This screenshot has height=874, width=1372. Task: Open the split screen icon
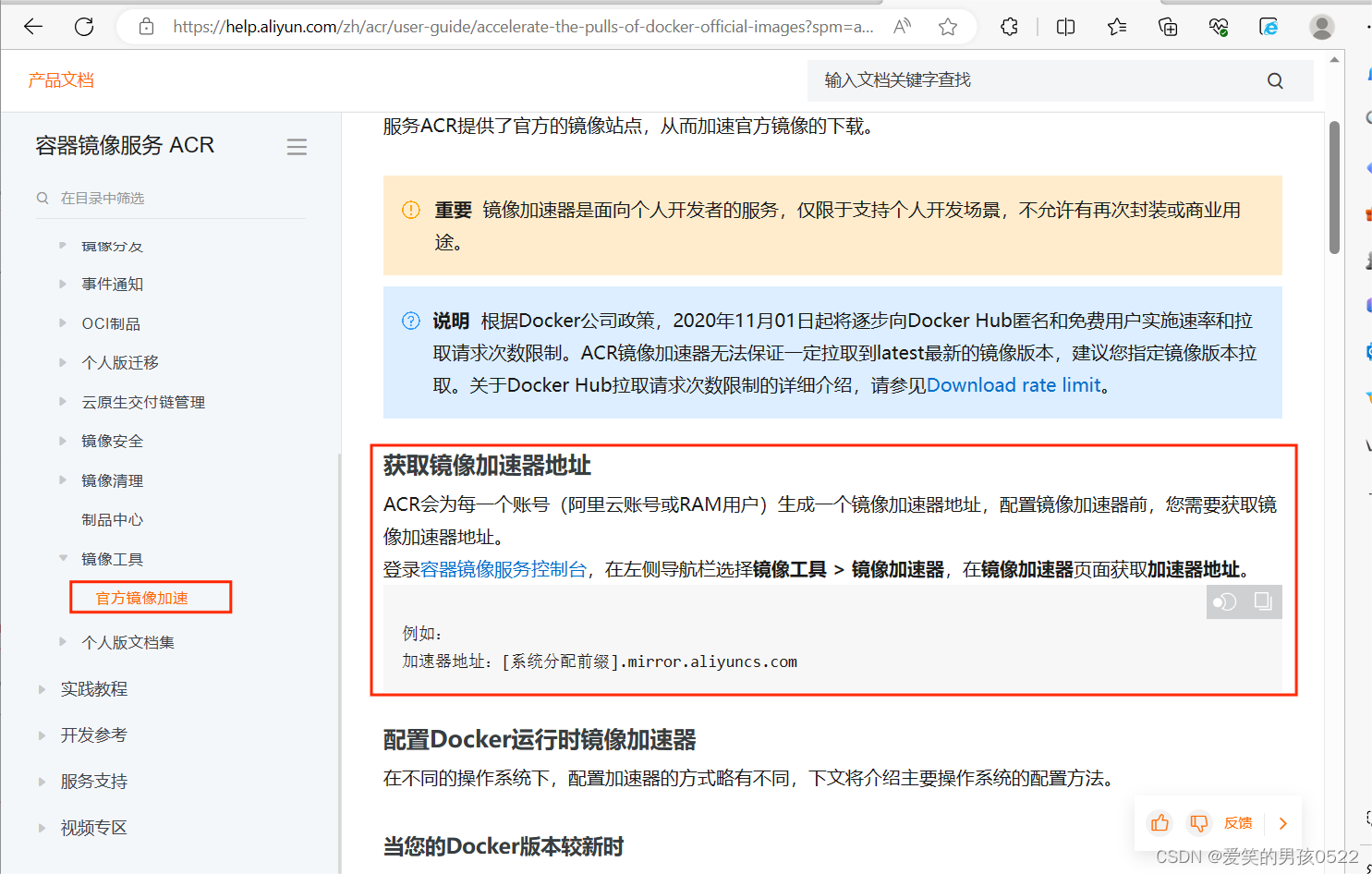tap(1065, 27)
